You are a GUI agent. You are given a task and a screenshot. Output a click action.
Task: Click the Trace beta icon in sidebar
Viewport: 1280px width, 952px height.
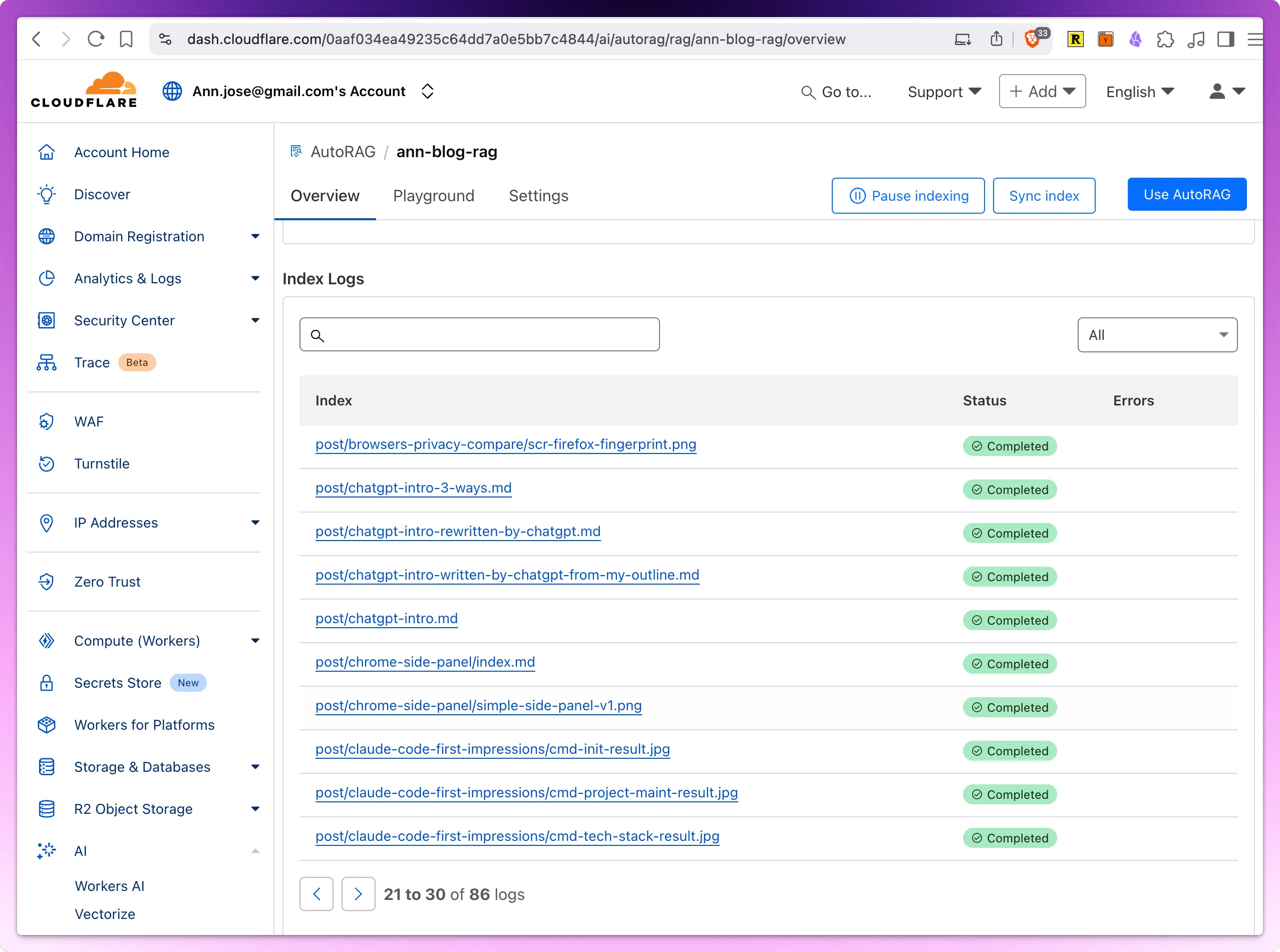tap(47, 362)
